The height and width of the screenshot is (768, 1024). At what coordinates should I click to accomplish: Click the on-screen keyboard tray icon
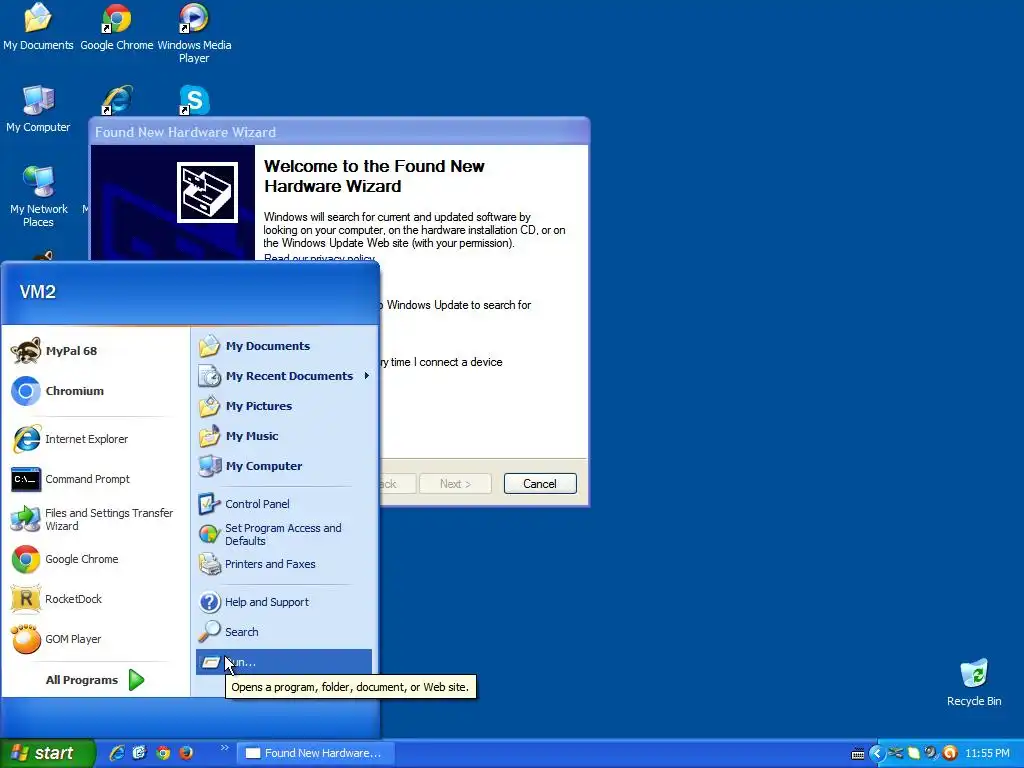pos(858,754)
